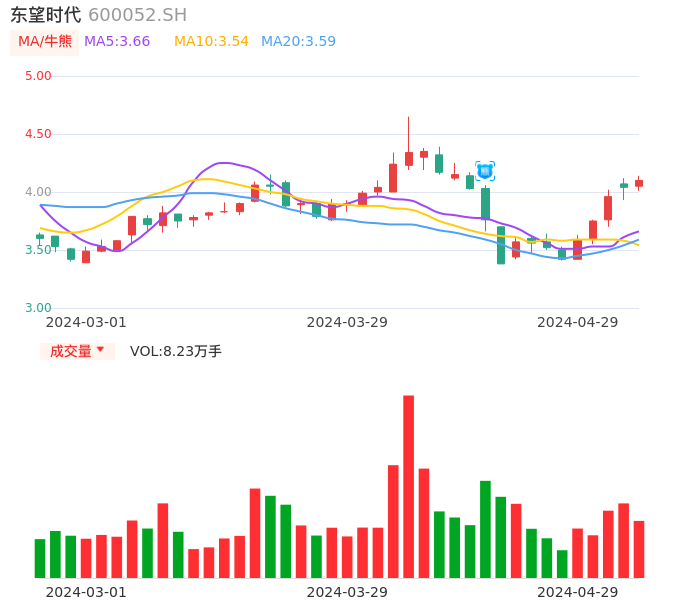
Task: Click the 2024-04-29 date label under volume chart
Action: [x=578, y=592]
